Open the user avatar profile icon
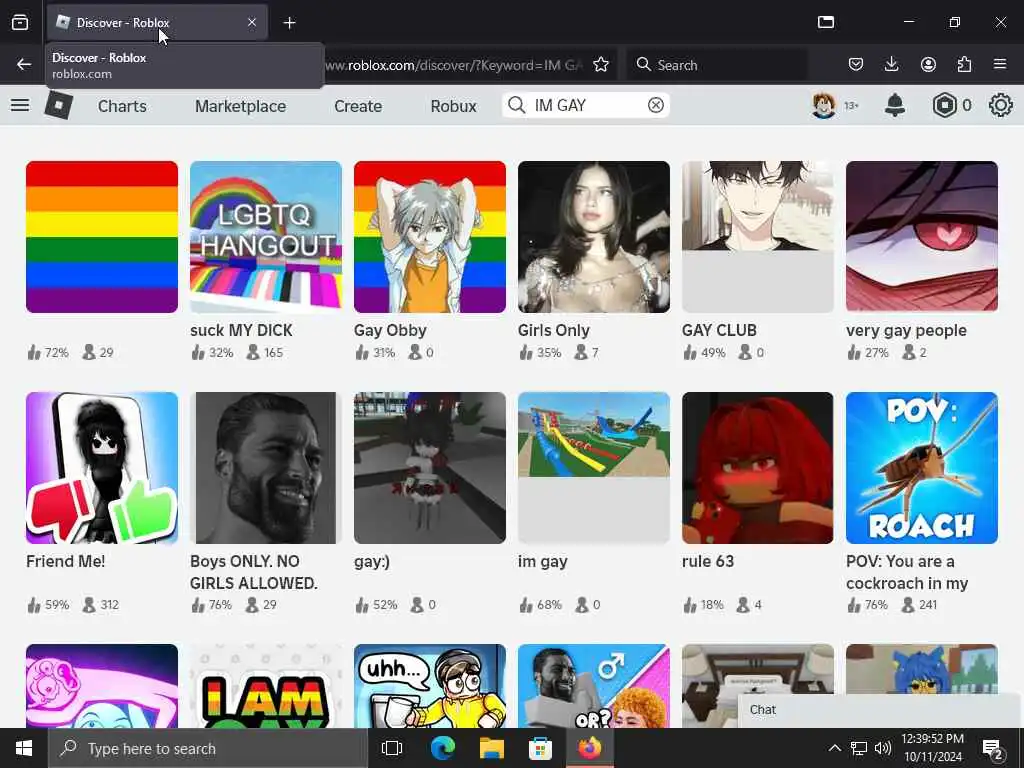1024x768 pixels. pos(823,105)
